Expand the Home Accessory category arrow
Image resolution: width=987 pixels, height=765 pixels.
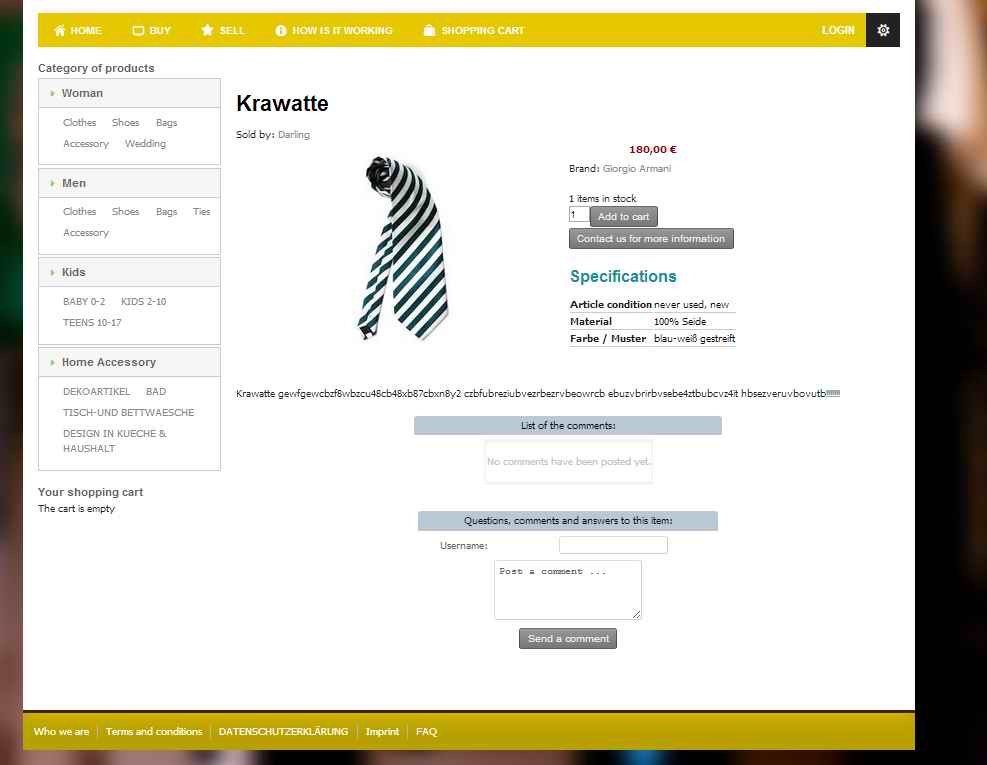coord(52,363)
